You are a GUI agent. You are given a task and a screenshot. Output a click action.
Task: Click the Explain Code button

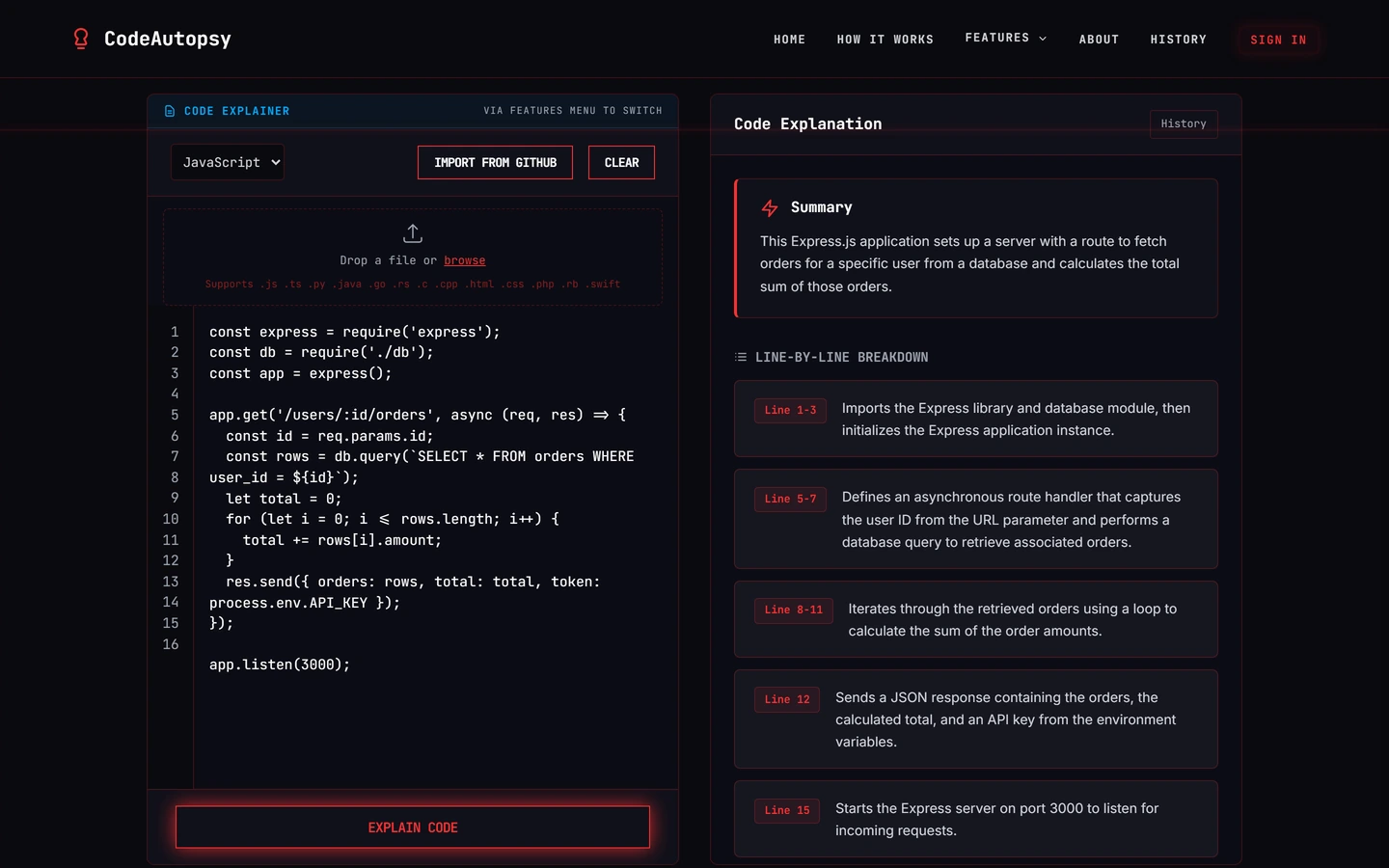413,827
